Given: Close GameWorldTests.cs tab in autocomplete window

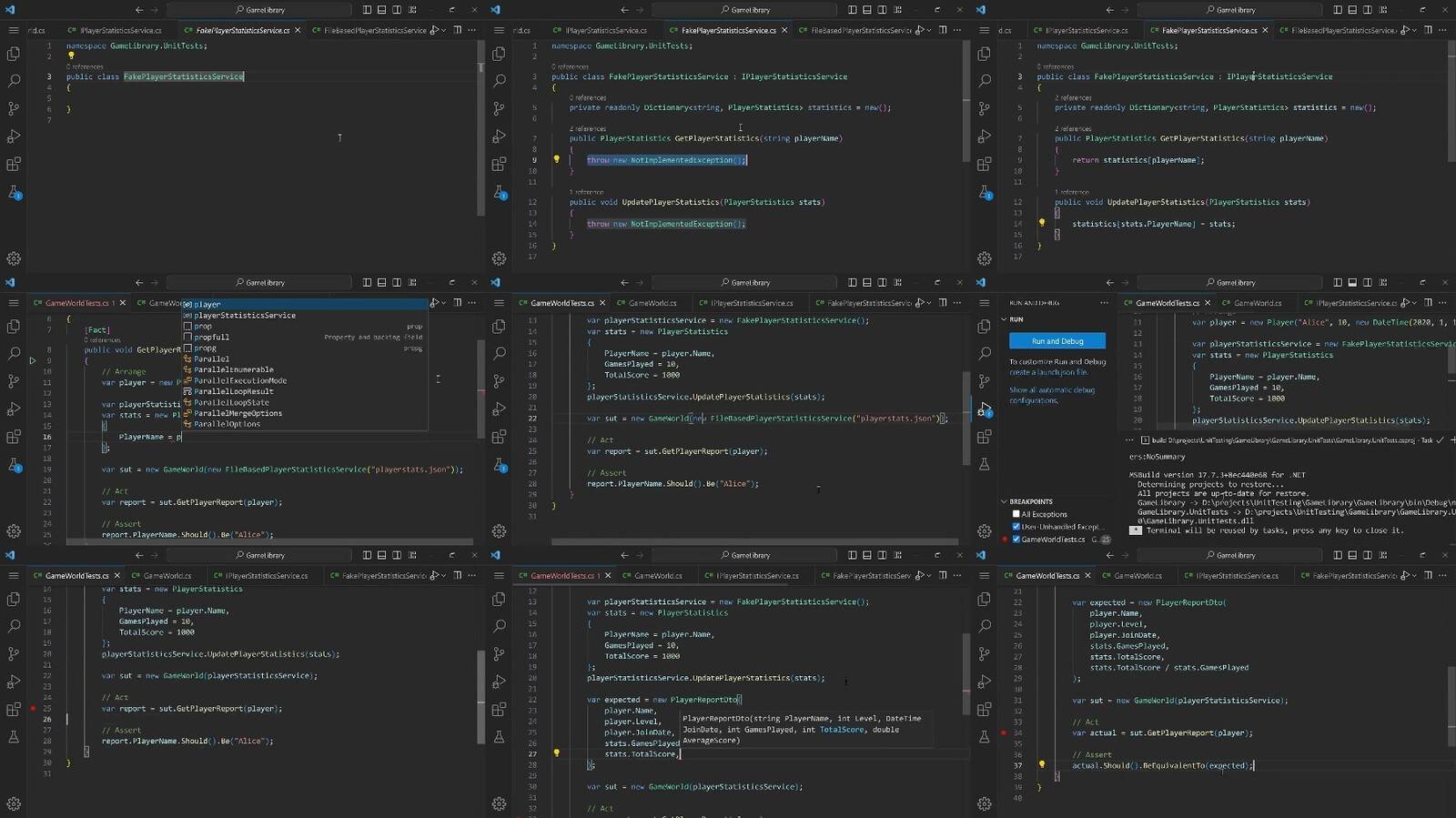Looking at the screenshot, I should pyautogui.click(x=123, y=303).
